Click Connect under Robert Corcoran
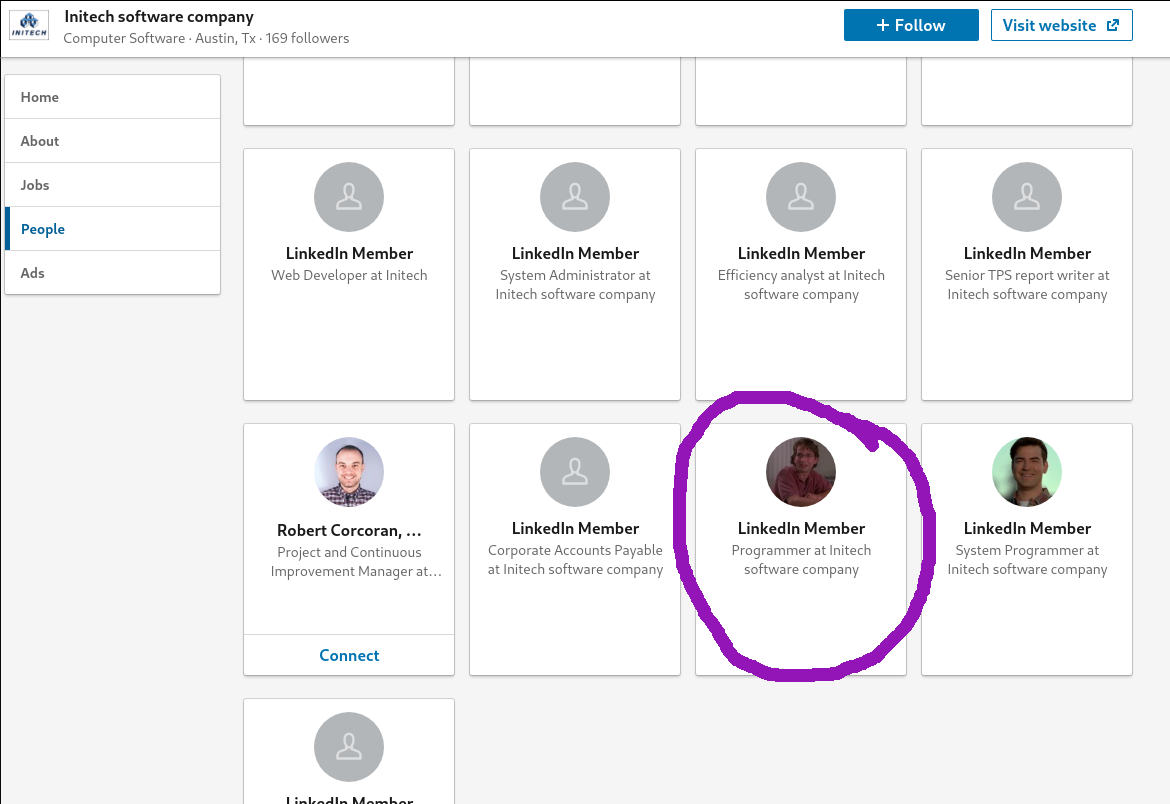 click(x=349, y=655)
